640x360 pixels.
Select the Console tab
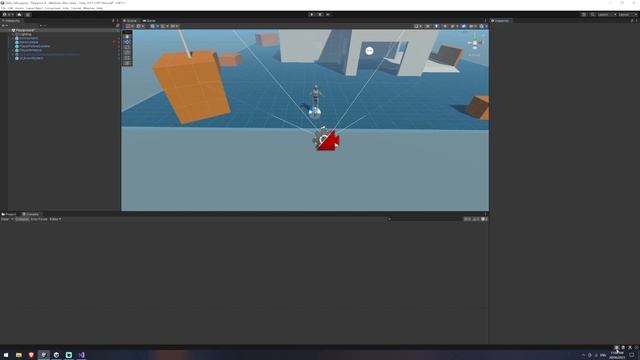(x=30, y=214)
